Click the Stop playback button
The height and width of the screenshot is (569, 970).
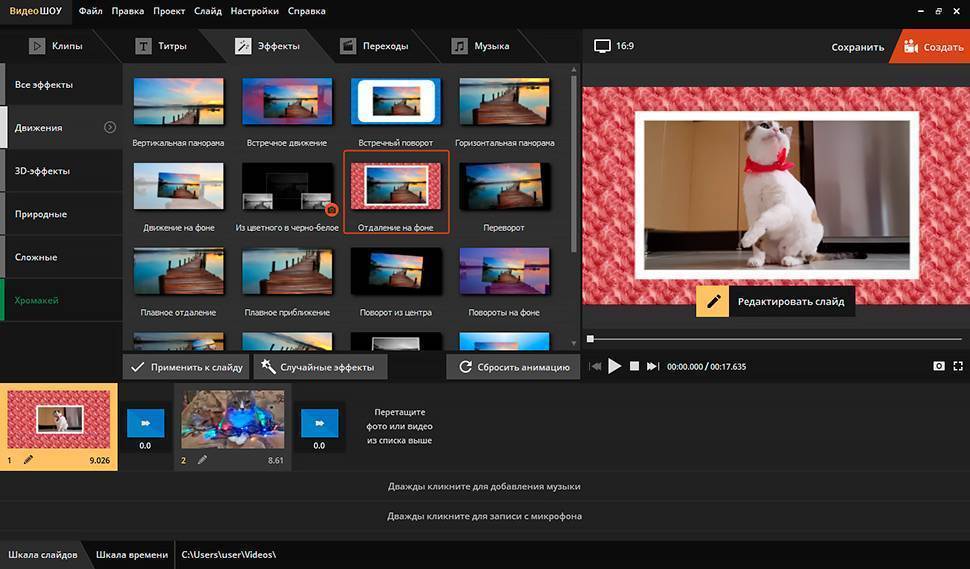634,367
